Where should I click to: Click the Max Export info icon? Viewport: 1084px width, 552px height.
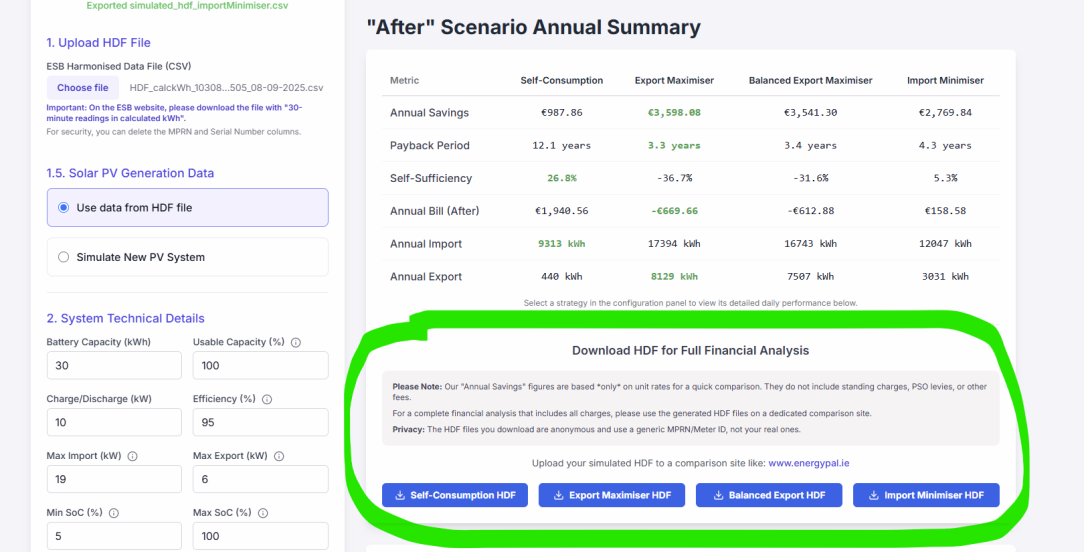279,456
